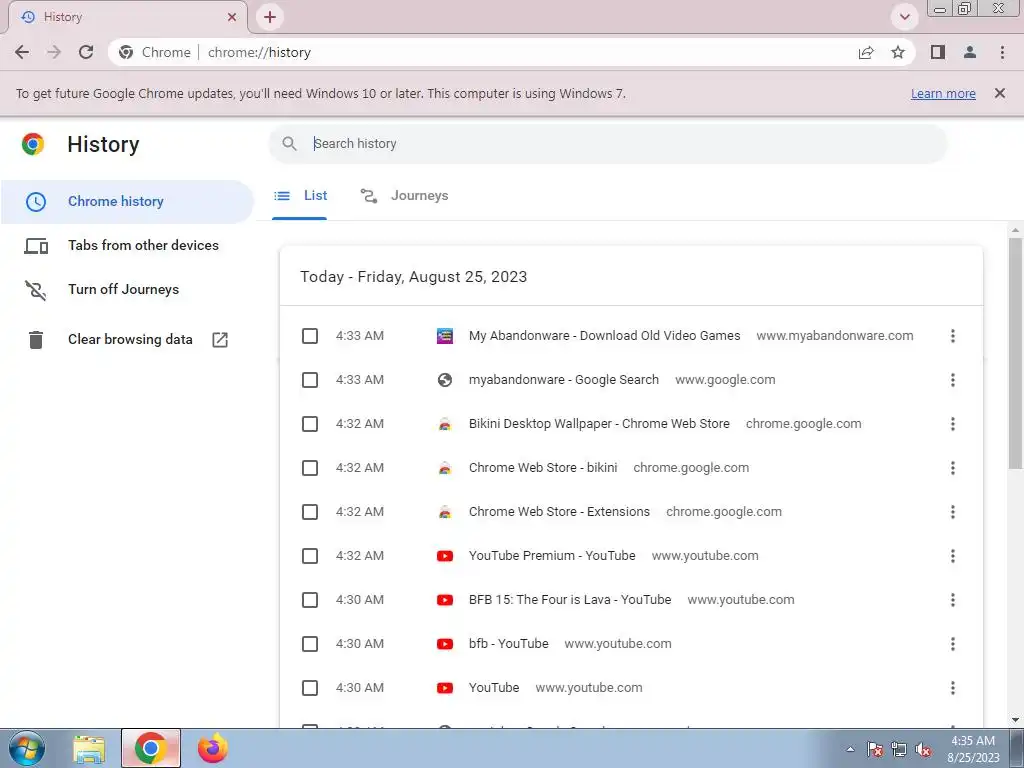Share this page icon in address bar
The width and height of the screenshot is (1024, 768).
[x=866, y=52]
